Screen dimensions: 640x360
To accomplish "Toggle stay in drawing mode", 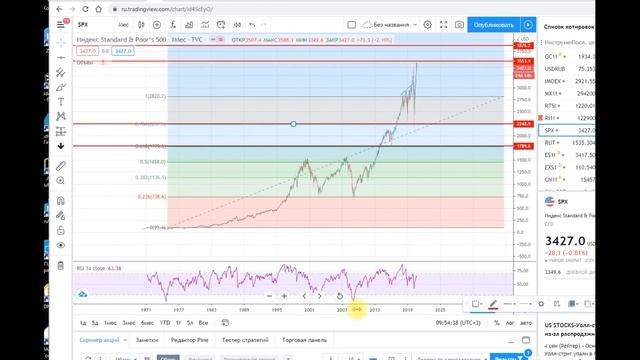I will (61, 215).
